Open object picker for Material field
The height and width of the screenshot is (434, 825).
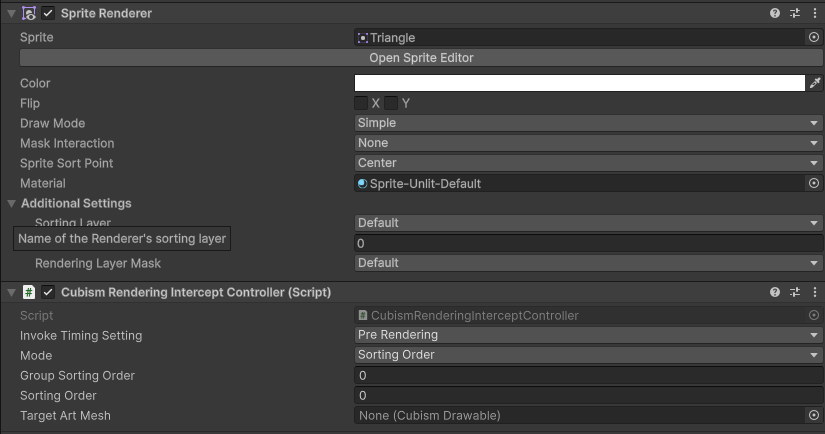coord(814,184)
